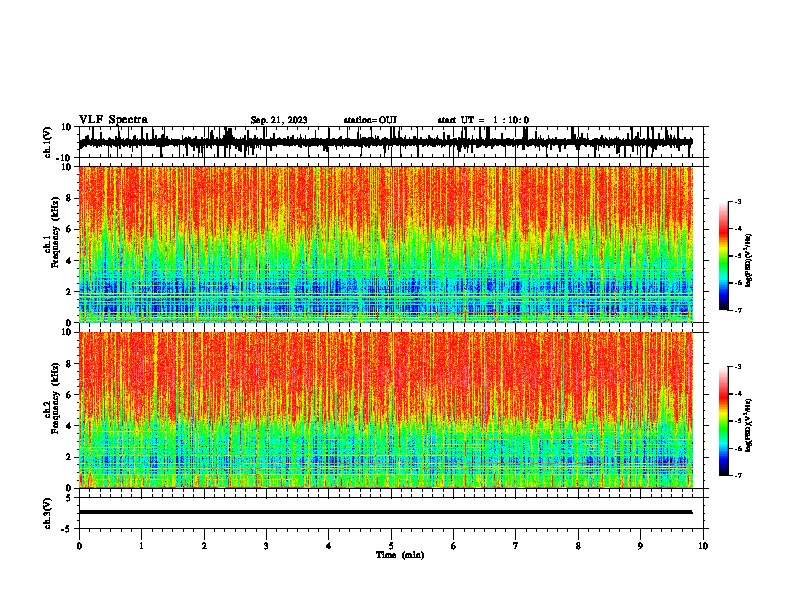Click the "8" kHz tick on ch.1 frequency axis

tap(70, 198)
